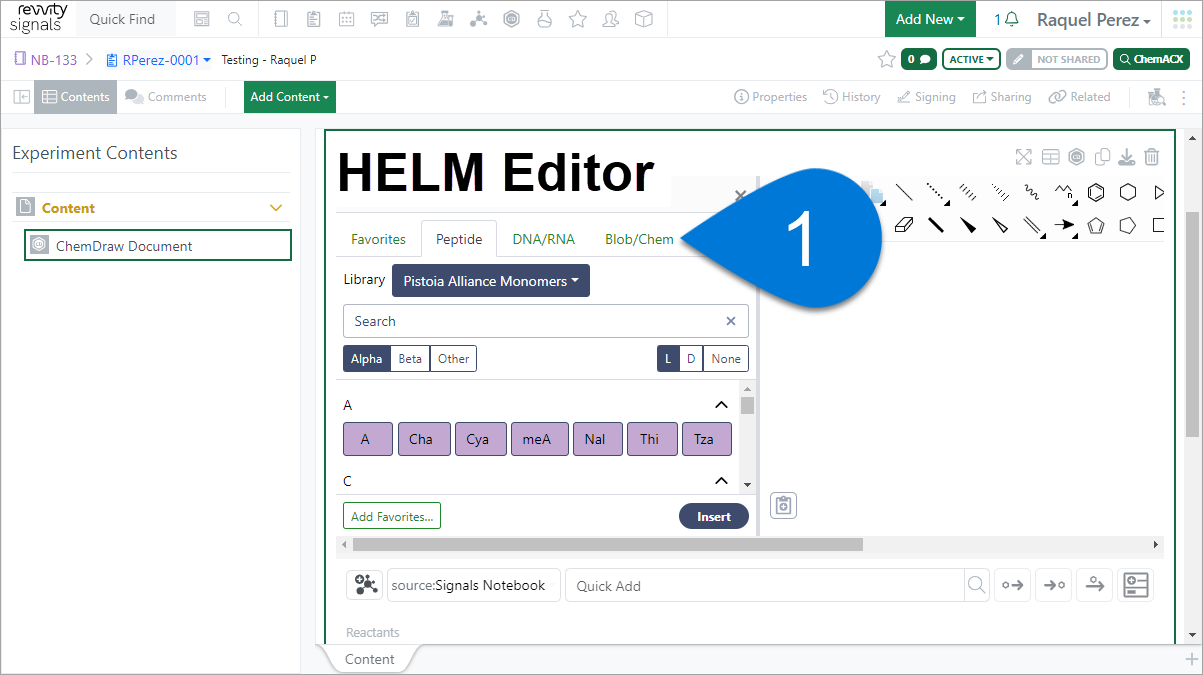This screenshot has height=675, width=1203.
Task: Open the Pistoia Alliance Monomers library dropdown
Action: click(x=491, y=281)
